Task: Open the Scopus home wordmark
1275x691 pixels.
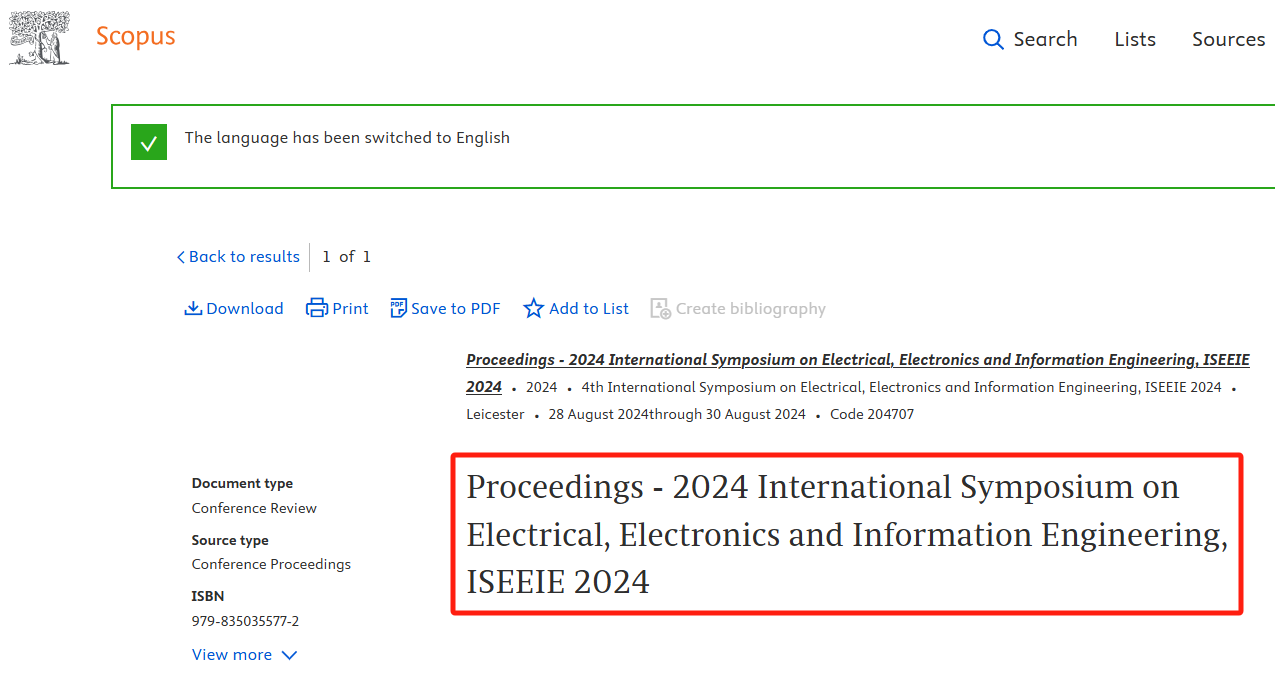Action: 135,37
